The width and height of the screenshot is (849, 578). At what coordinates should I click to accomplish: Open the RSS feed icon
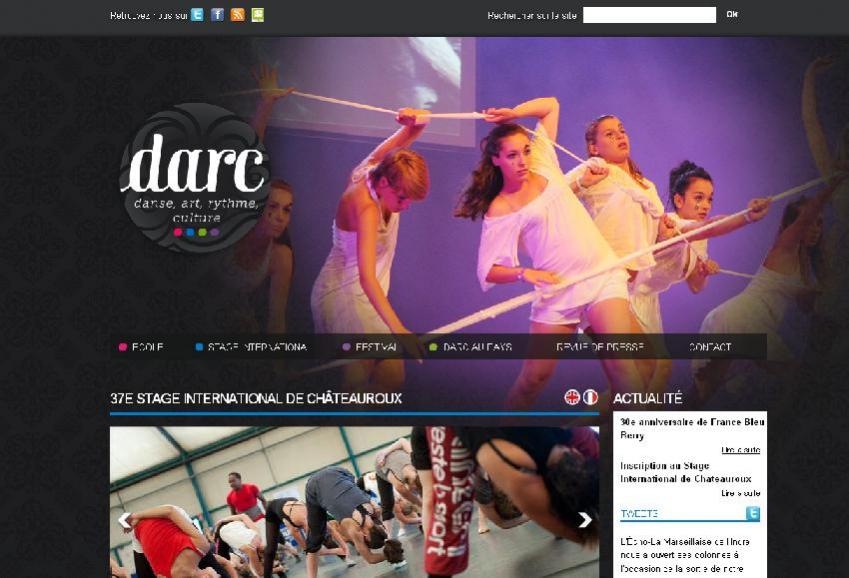click(237, 15)
